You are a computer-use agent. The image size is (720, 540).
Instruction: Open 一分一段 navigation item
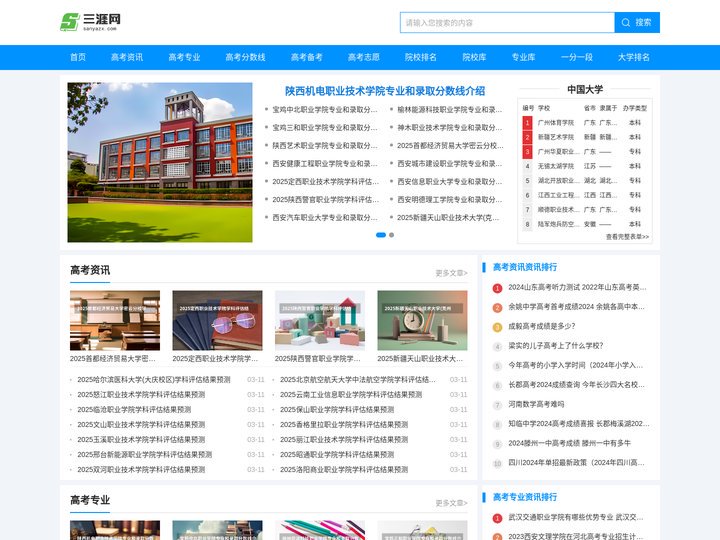pyautogui.click(x=577, y=57)
